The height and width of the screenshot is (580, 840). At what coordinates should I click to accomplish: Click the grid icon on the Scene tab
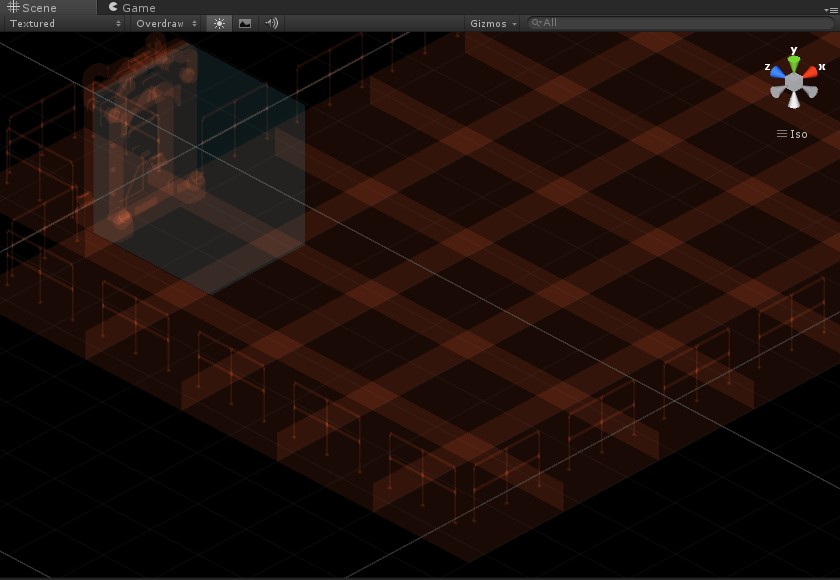pyautogui.click(x=14, y=8)
